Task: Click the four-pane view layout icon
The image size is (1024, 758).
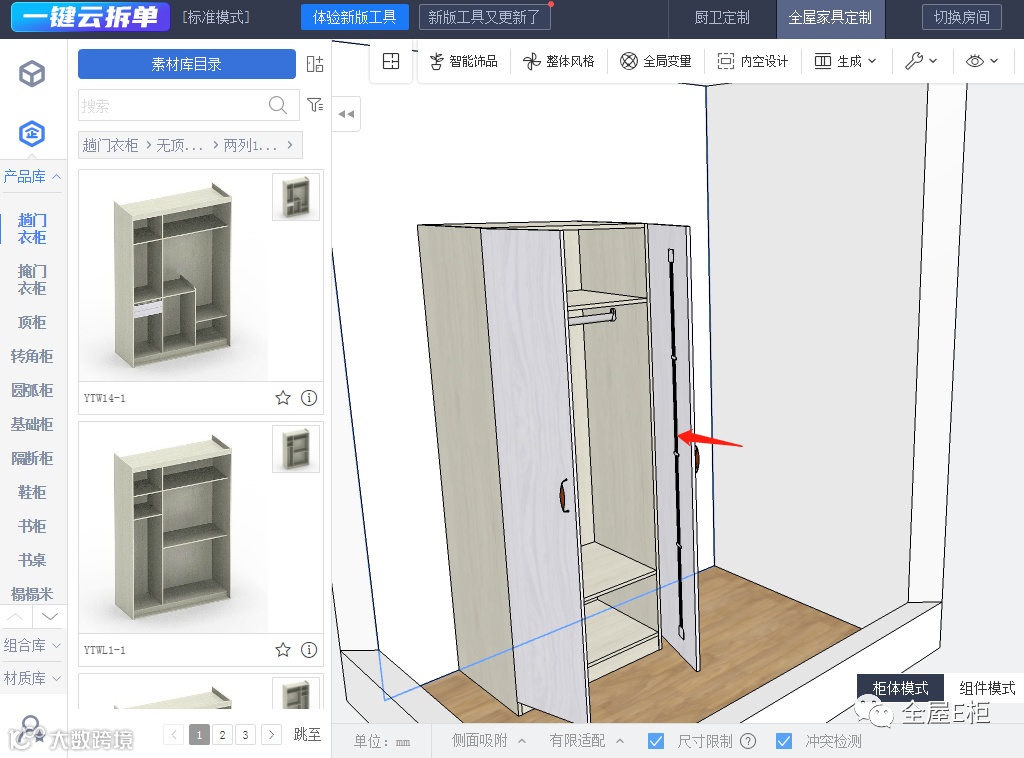Action: (x=391, y=61)
